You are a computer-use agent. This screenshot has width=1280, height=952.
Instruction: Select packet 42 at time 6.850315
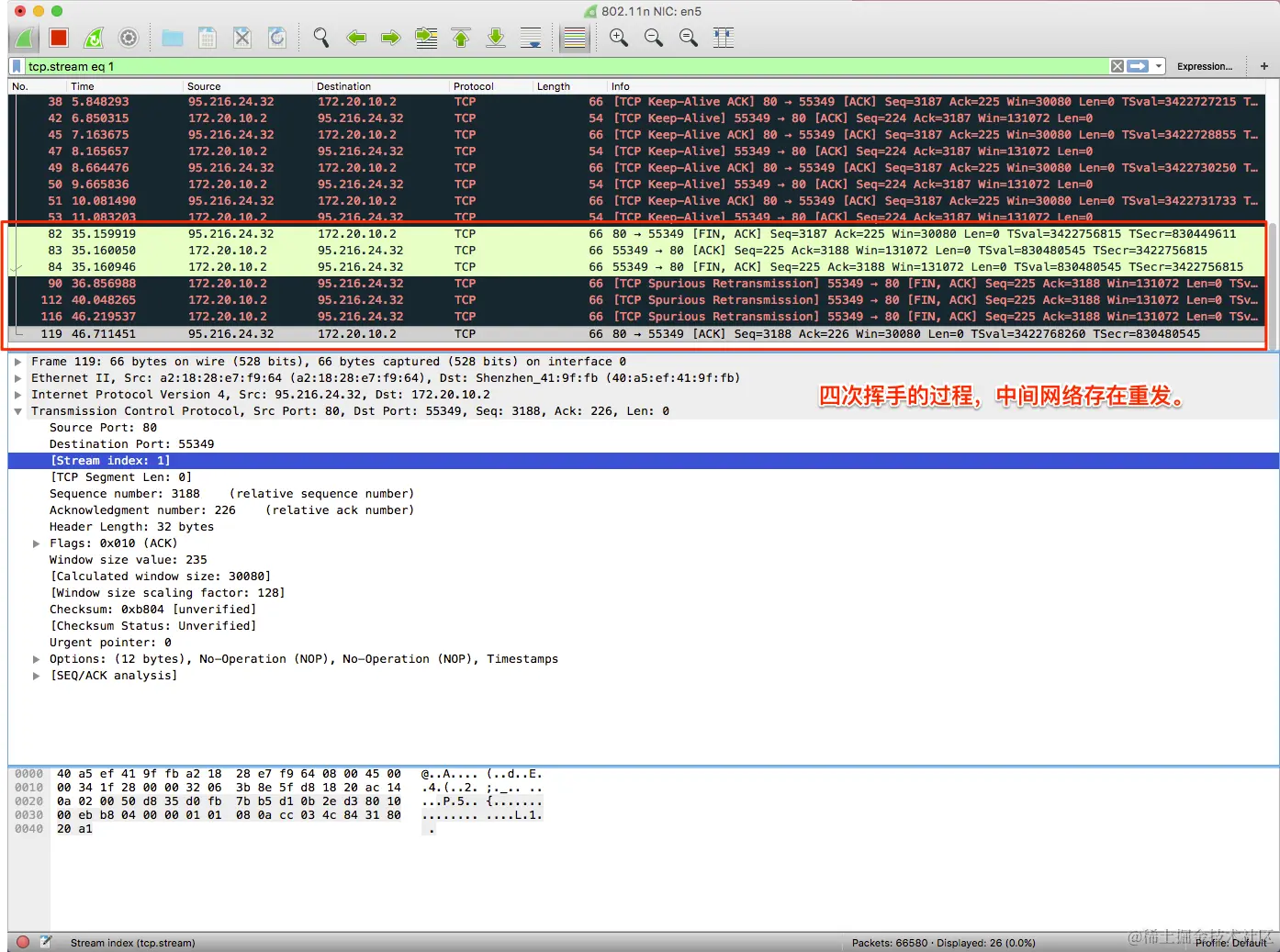(x=637, y=118)
